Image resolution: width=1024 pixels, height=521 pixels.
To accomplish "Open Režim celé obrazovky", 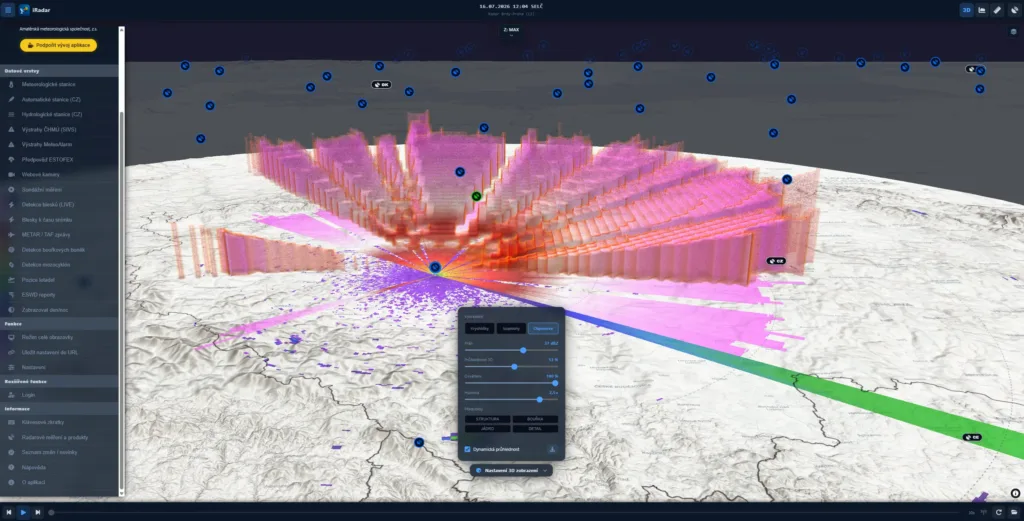I will click(59, 337).
